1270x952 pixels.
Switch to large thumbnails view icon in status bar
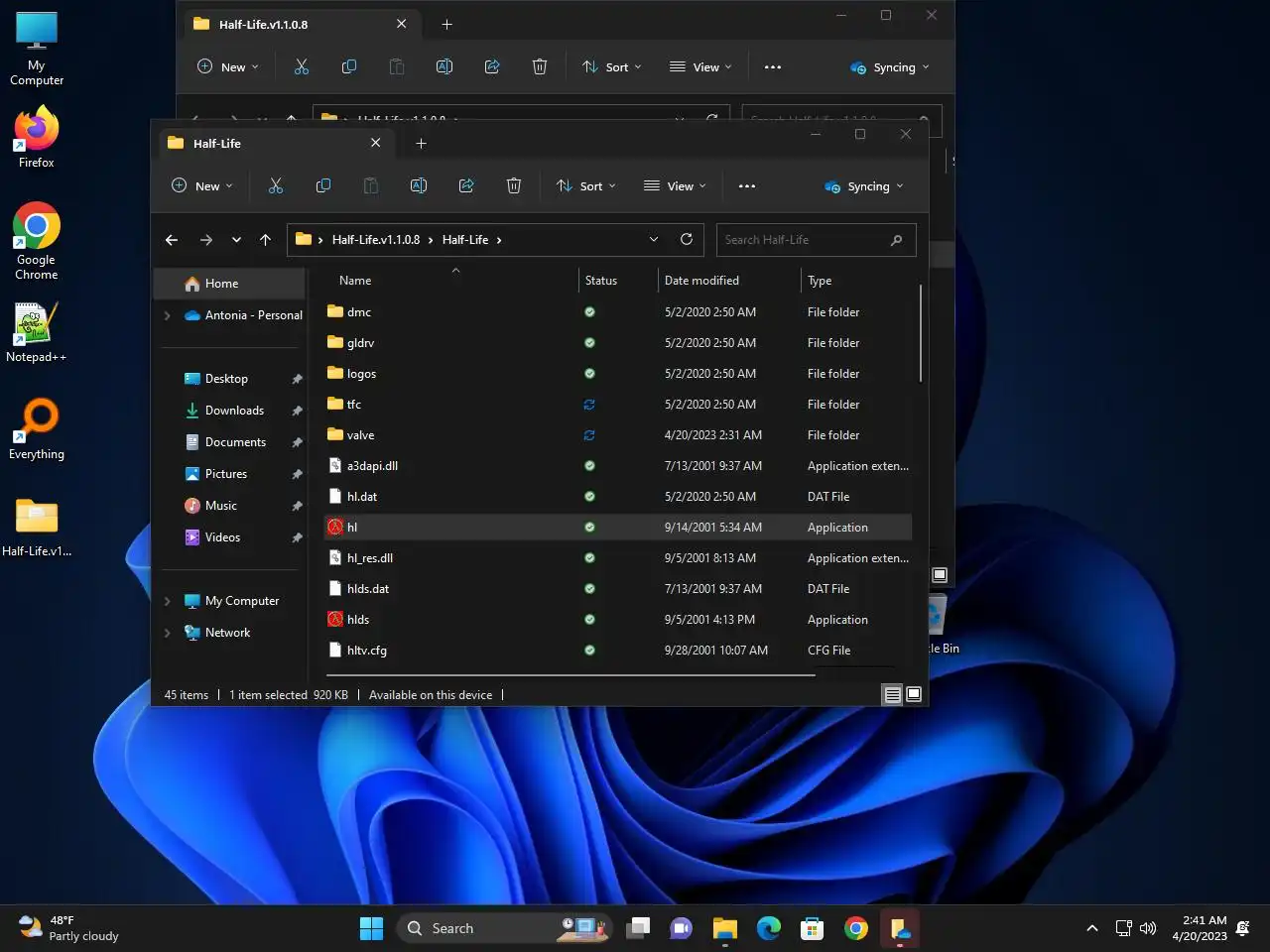914,694
